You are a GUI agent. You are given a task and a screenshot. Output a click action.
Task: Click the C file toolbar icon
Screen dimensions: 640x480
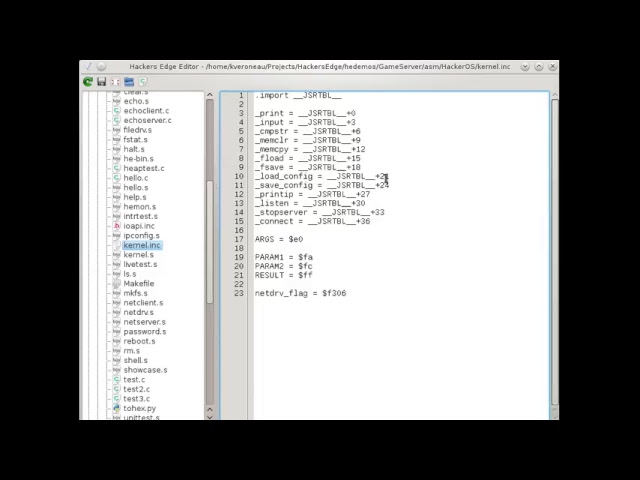[x=142, y=82]
